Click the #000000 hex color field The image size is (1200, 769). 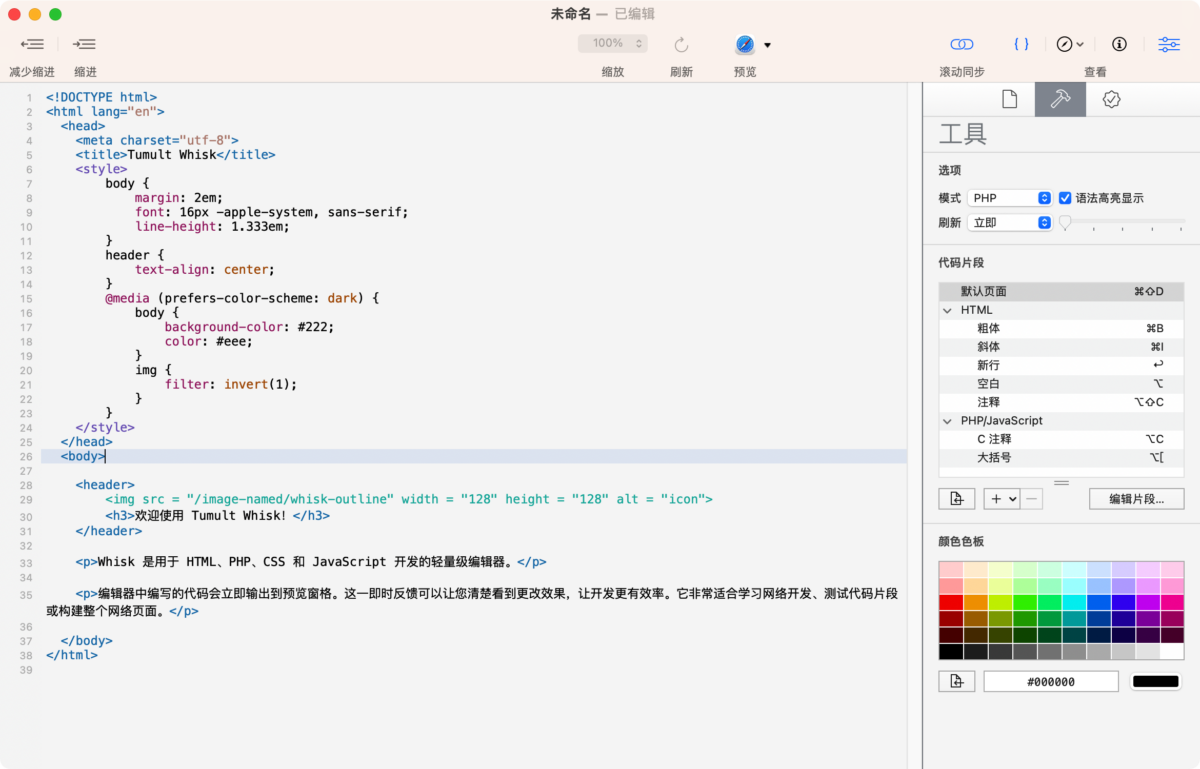tap(1051, 682)
